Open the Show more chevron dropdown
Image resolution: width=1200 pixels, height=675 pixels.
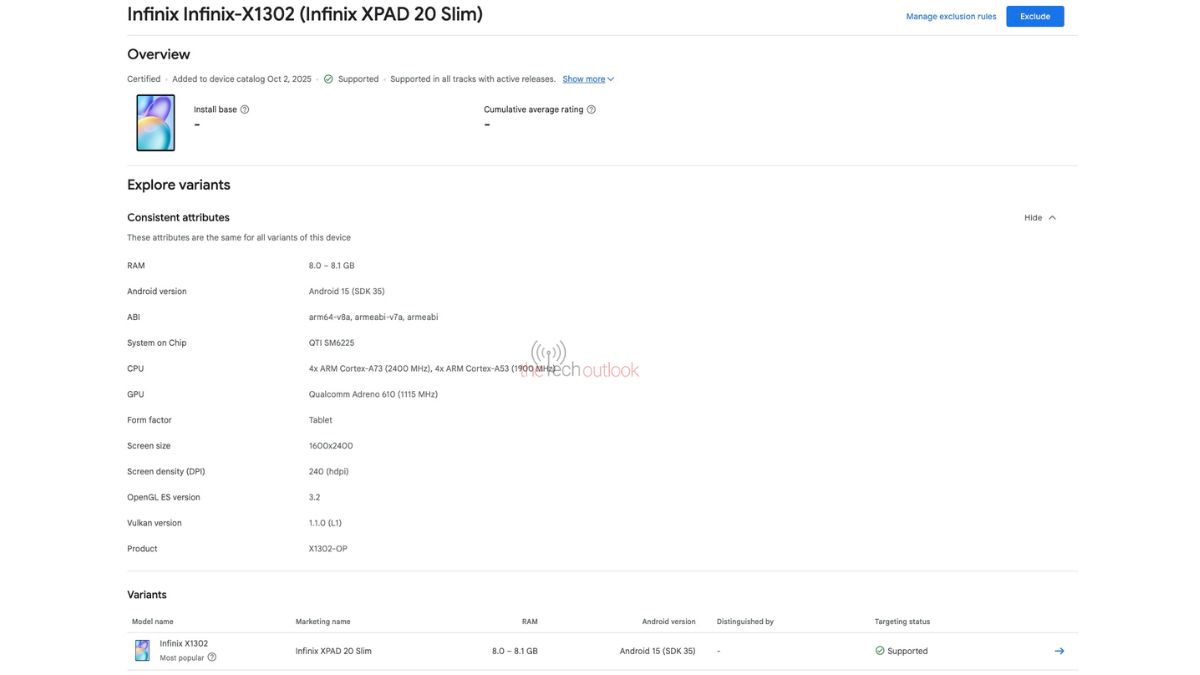(x=610, y=78)
